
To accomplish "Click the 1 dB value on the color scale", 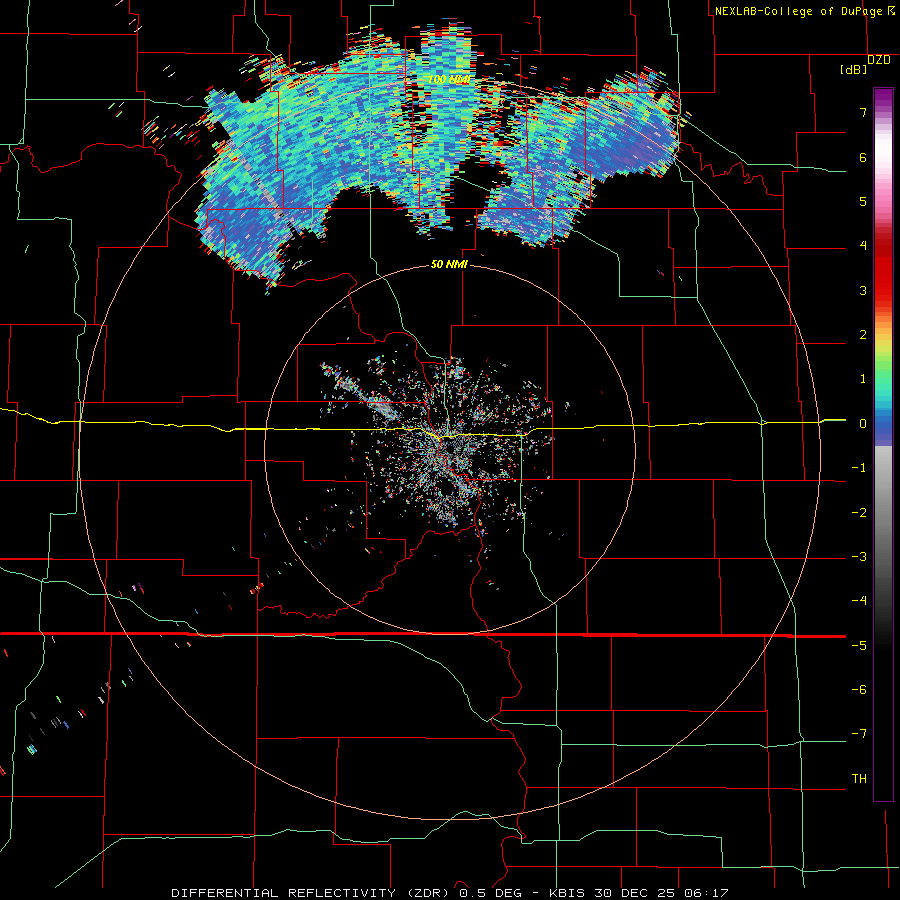I will coord(863,379).
